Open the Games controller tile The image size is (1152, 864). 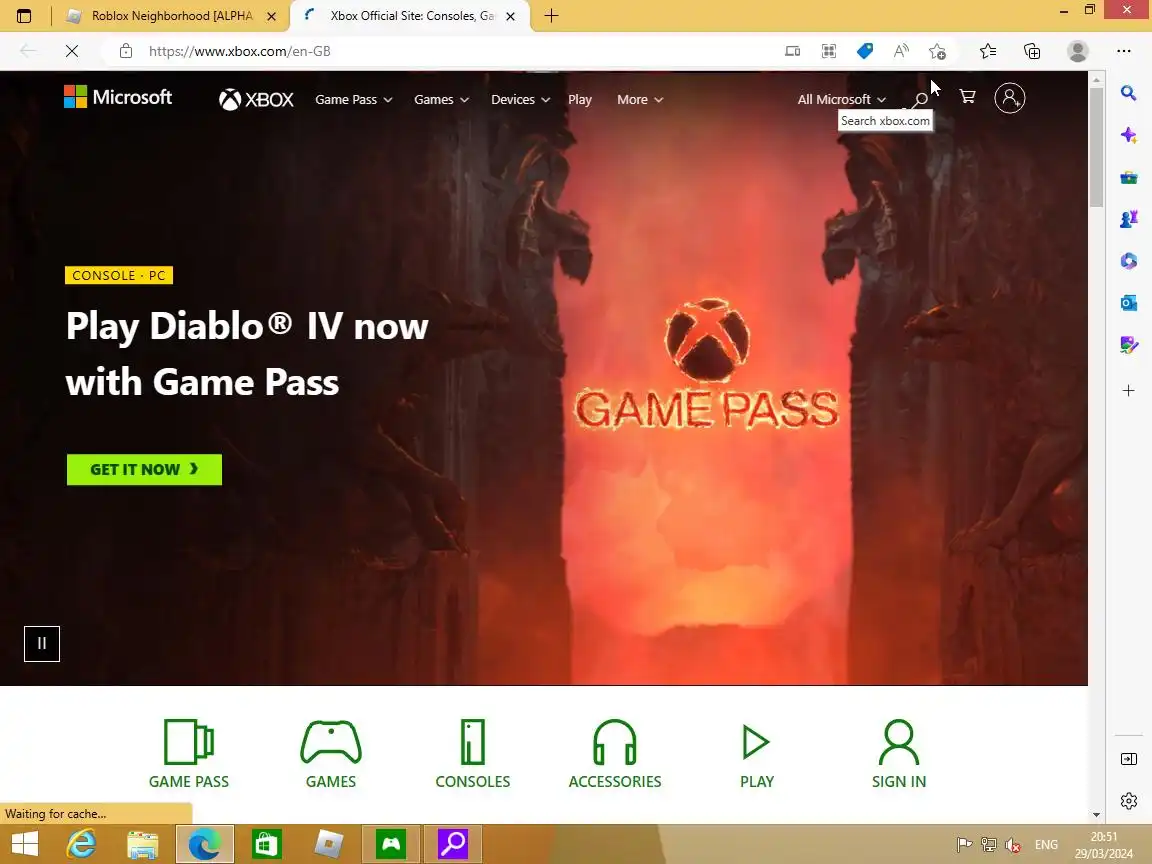[x=331, y=754]
